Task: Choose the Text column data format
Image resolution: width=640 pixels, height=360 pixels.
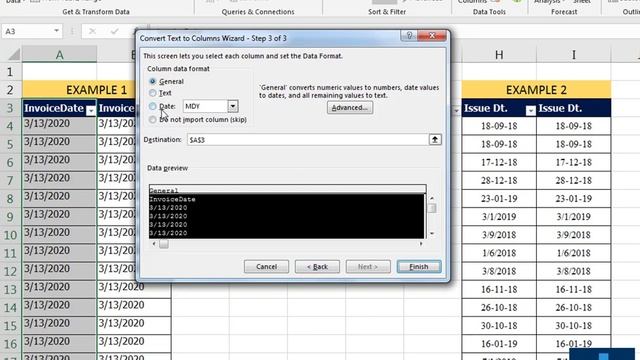Action: pyautogui.click(x=153, y=93)
